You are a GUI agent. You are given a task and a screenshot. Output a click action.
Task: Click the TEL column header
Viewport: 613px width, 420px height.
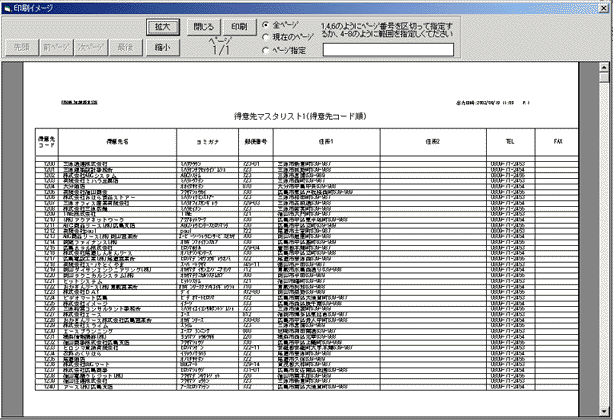pos(511,142)
